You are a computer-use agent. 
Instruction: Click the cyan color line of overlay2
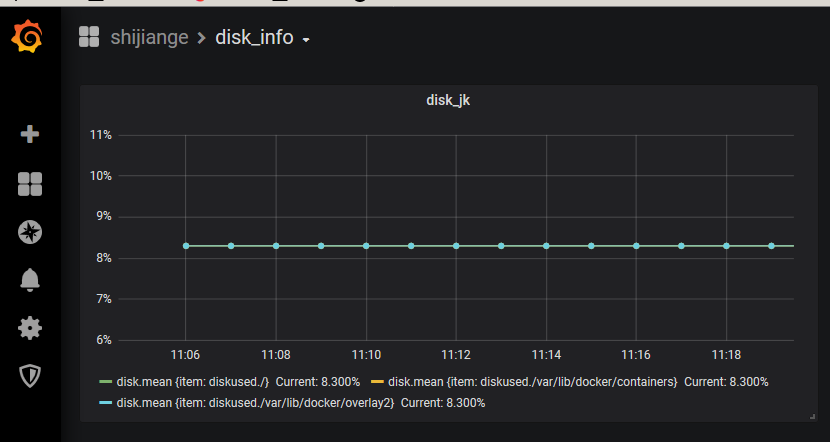106,403
